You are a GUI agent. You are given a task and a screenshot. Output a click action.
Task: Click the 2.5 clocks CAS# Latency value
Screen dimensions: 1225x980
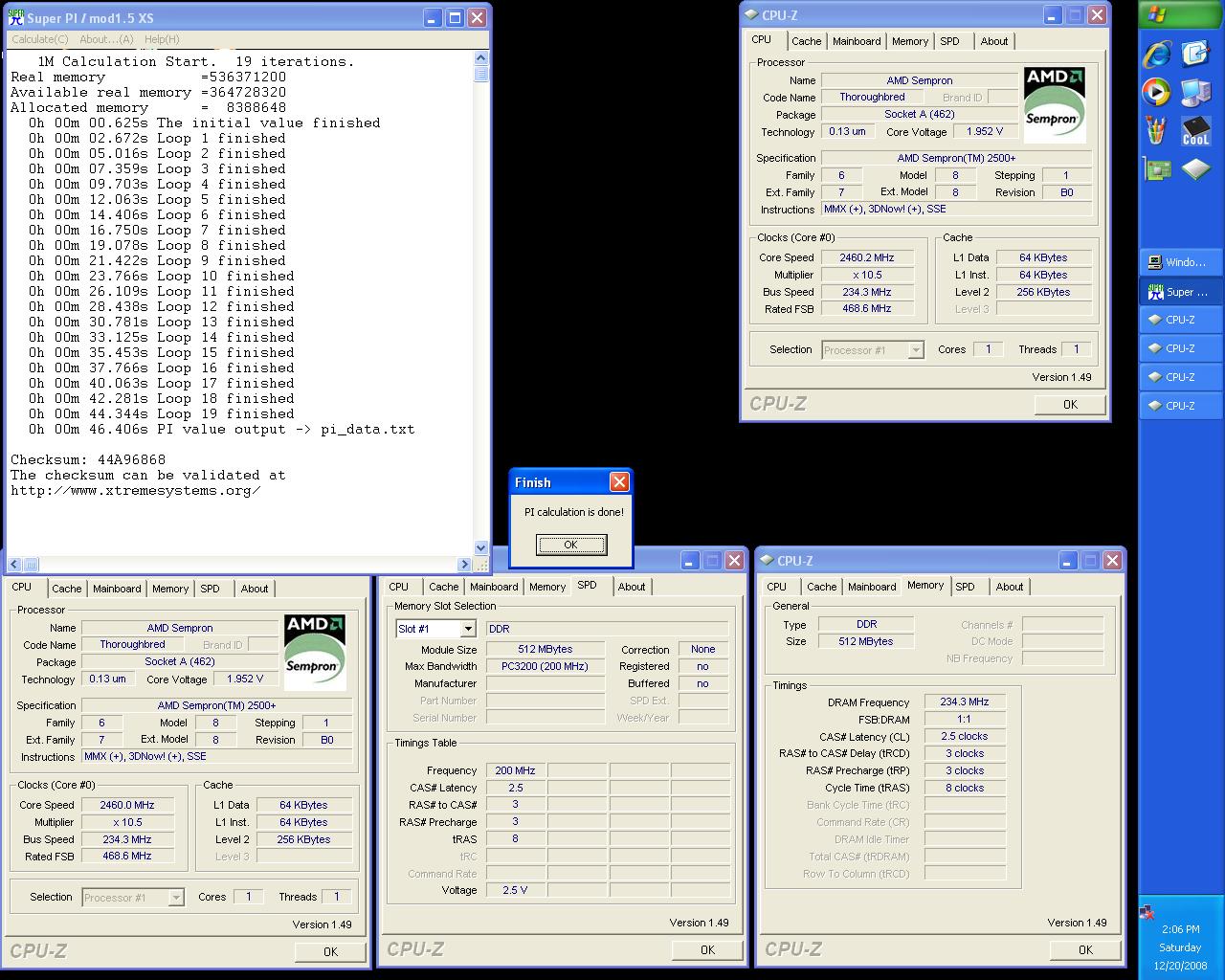tap(965, 736)
